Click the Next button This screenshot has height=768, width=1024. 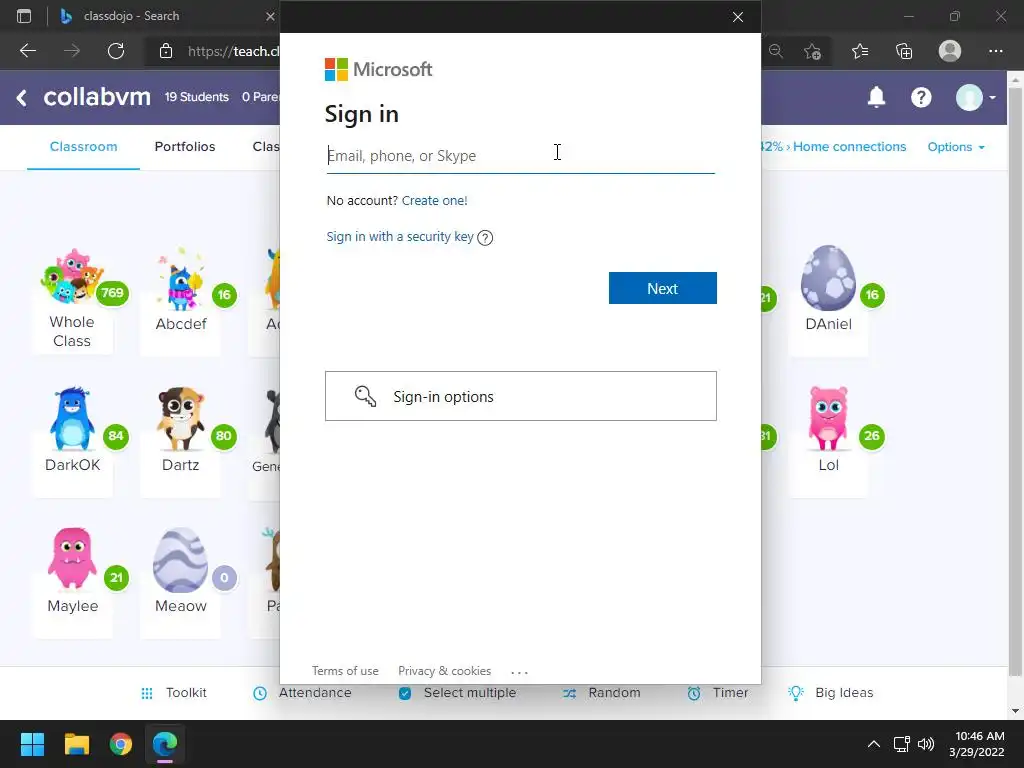point(662,288)
